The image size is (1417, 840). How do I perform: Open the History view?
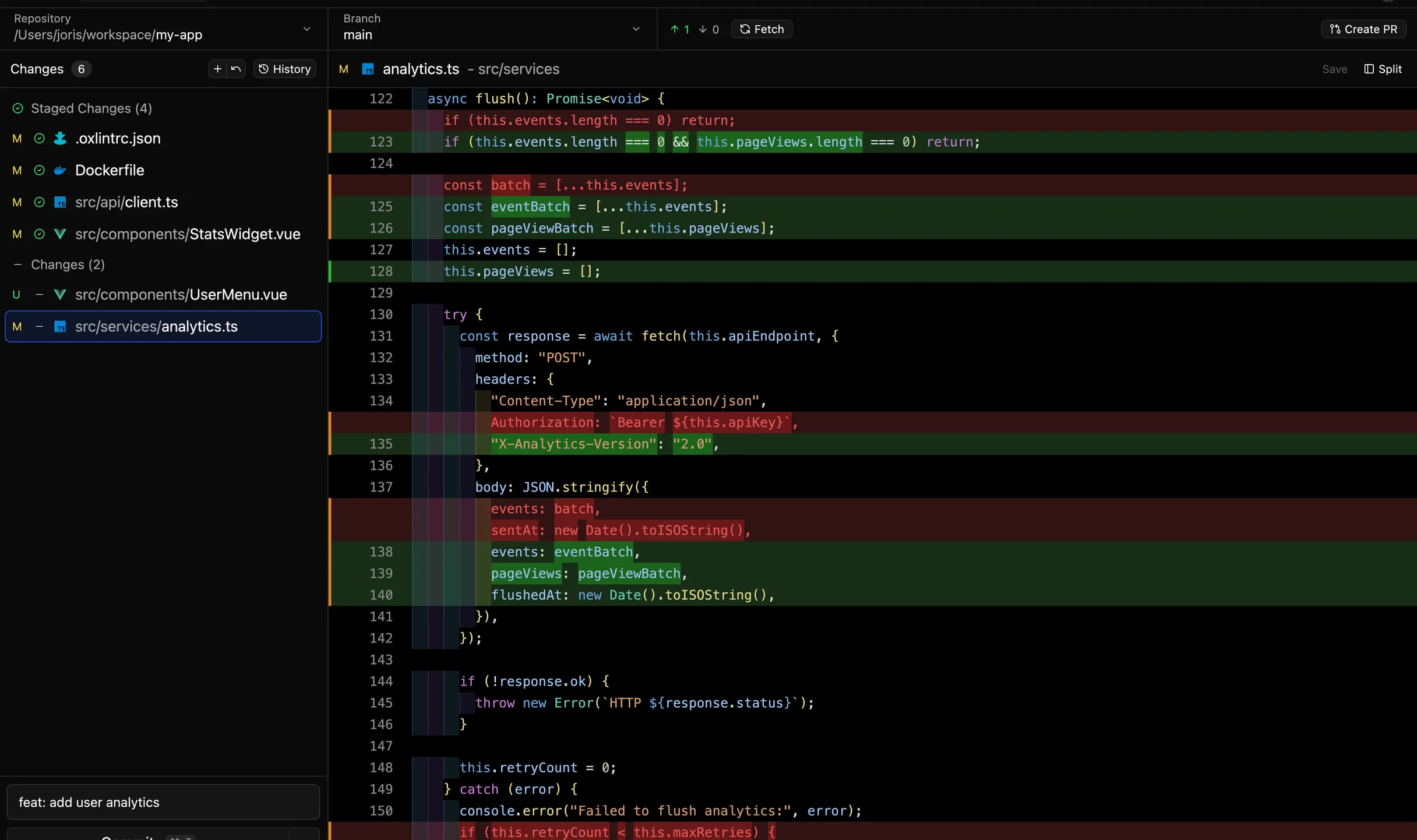click(285, 69)
